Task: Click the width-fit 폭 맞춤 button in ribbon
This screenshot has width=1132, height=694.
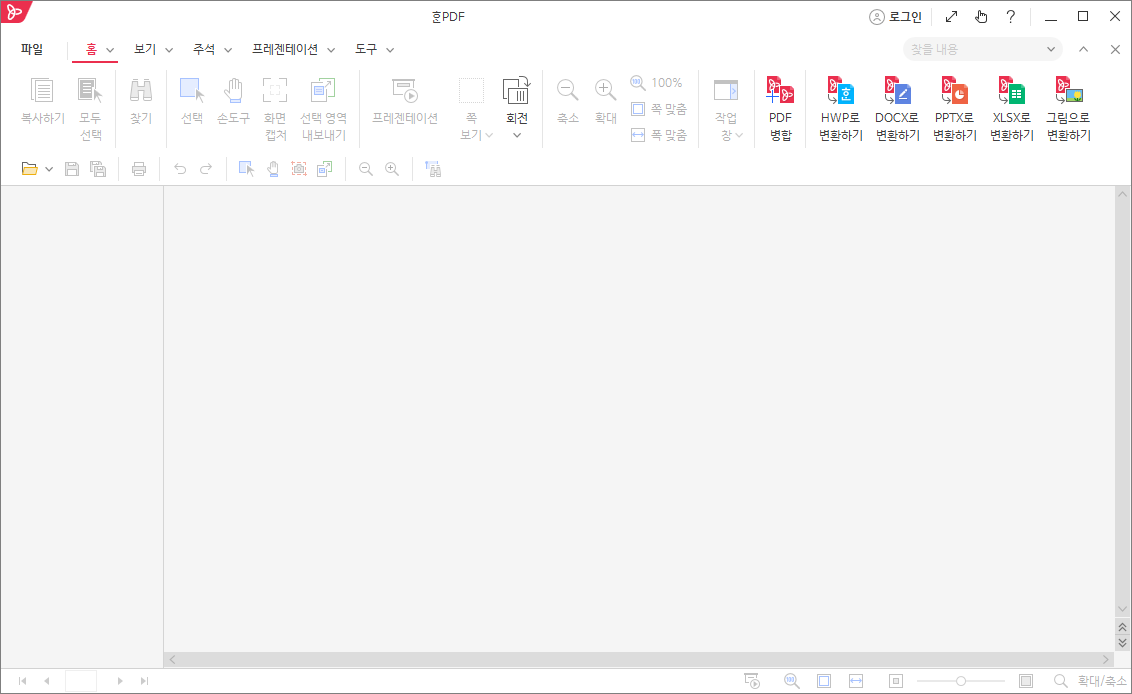Action: (658, 135)
